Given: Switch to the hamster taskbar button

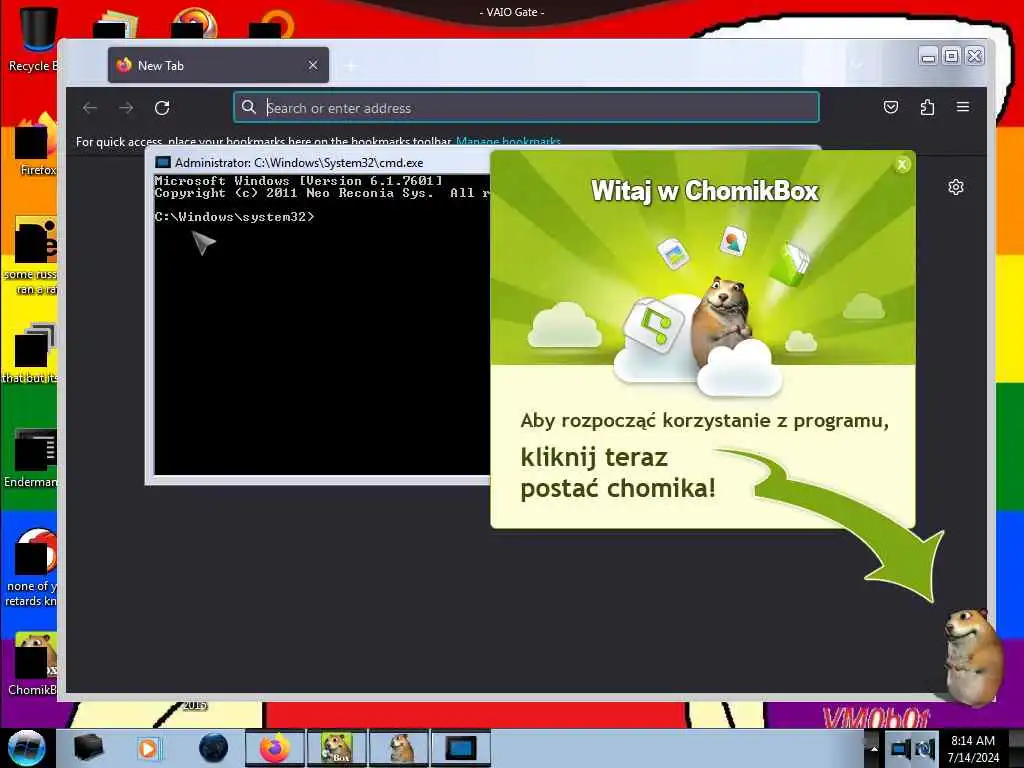Looking at the screenshot, I should [x=399, y=748].
